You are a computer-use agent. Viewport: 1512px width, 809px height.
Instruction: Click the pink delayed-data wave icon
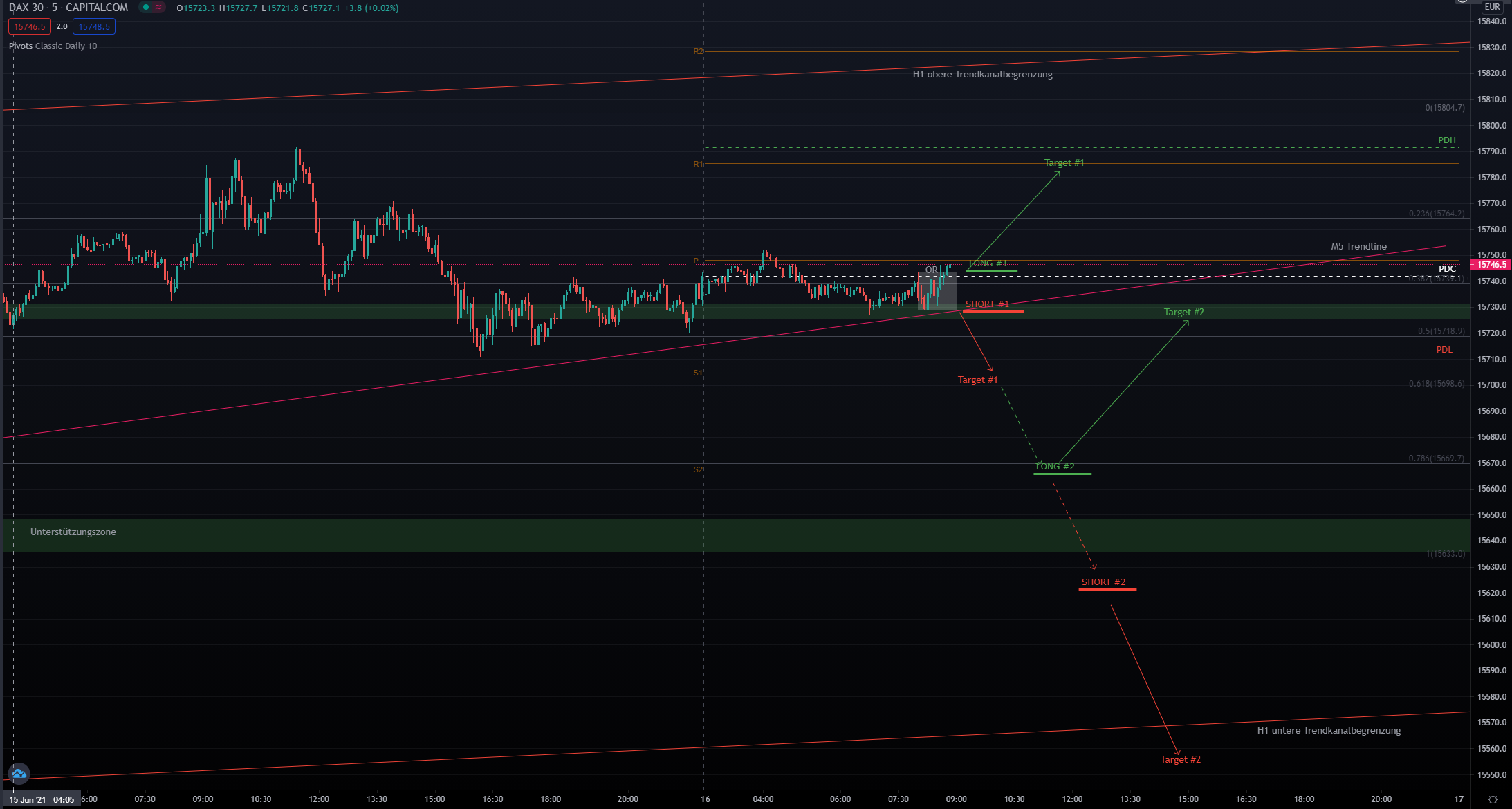point(158,8)
